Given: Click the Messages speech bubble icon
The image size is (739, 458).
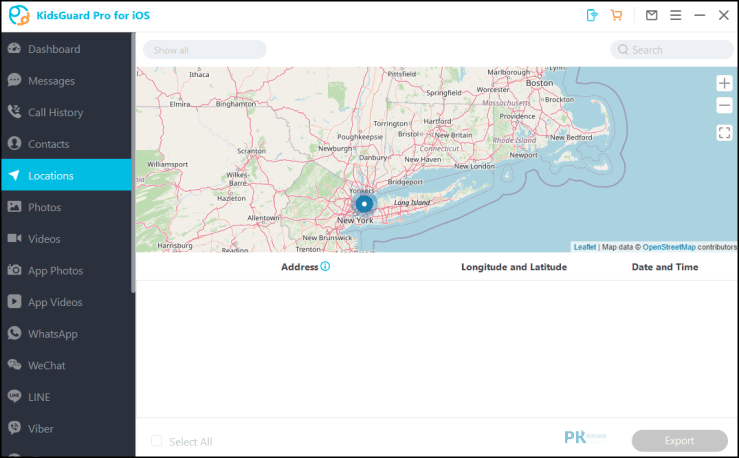Looking at the screenshot, I should [14, 80].
